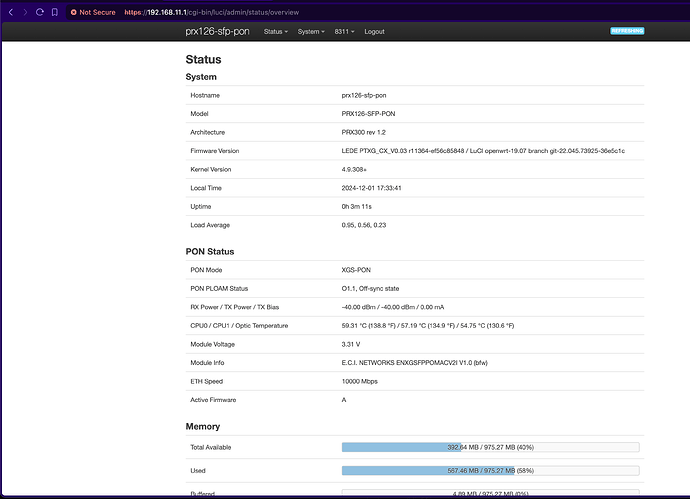Click the Module Voltage label
Viewport: 690px width, 499px height.
point(213,344)
